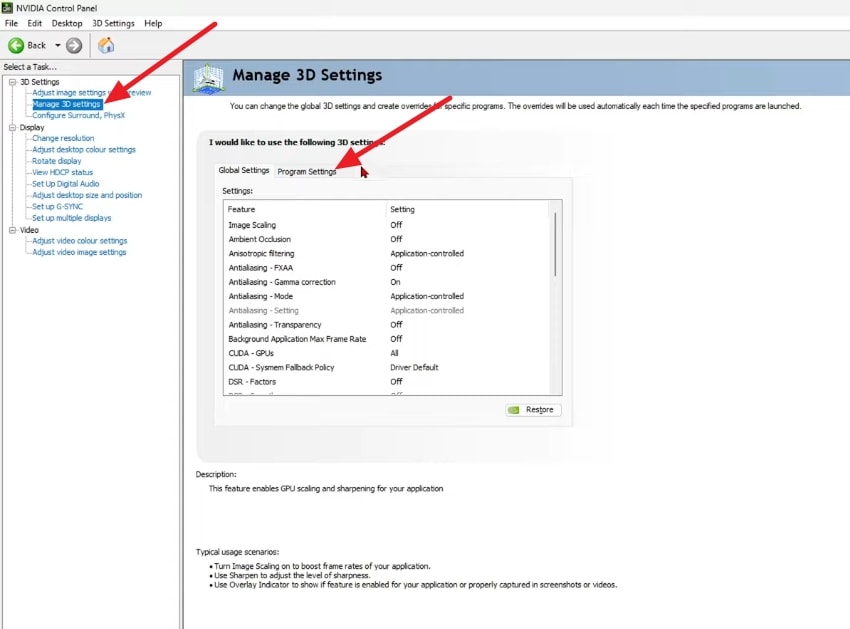Click the Manage 3D Settings header icon
Image resolution: width=850 pixels, height=629 pixels.
pyautogui.click(x=208, y=79)
